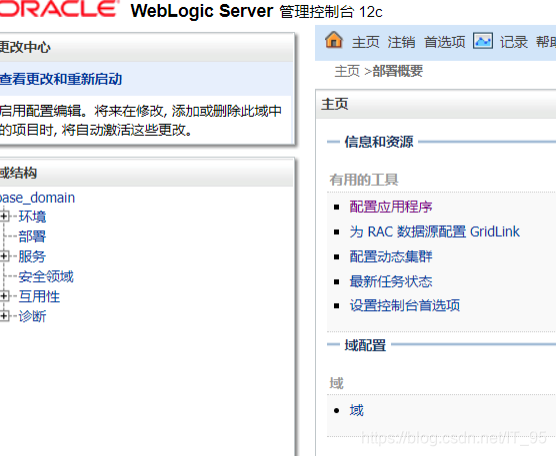Open 首选项 preferences
Image resolution: width=556 pixels, height=456 pixels.
coord(445,42)
